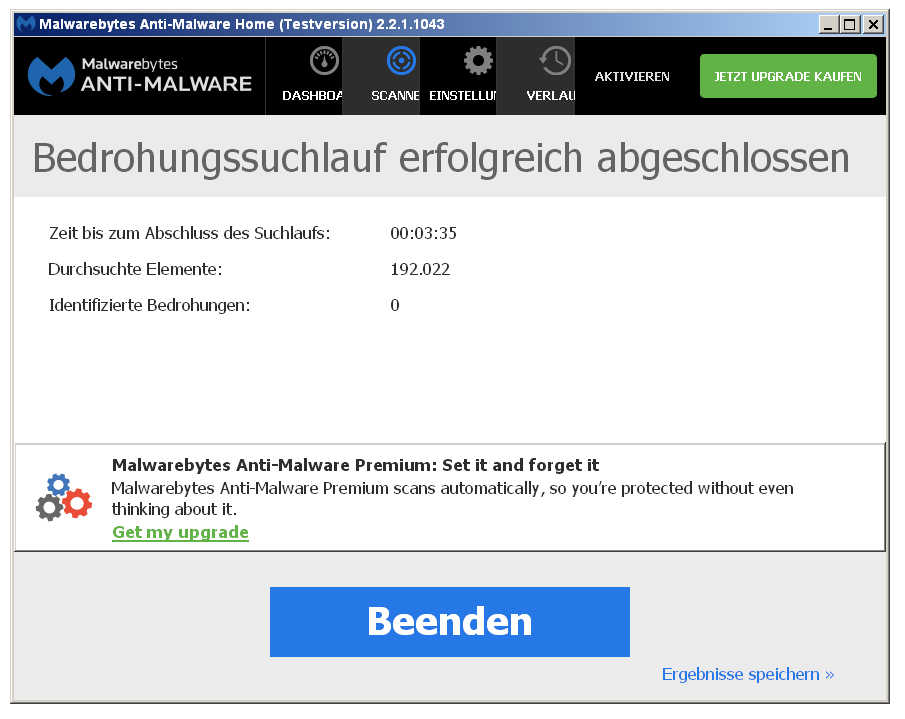The image size is (905, 719).
Task: Click the AKTIVIEREN link
Action: [632, 77]
